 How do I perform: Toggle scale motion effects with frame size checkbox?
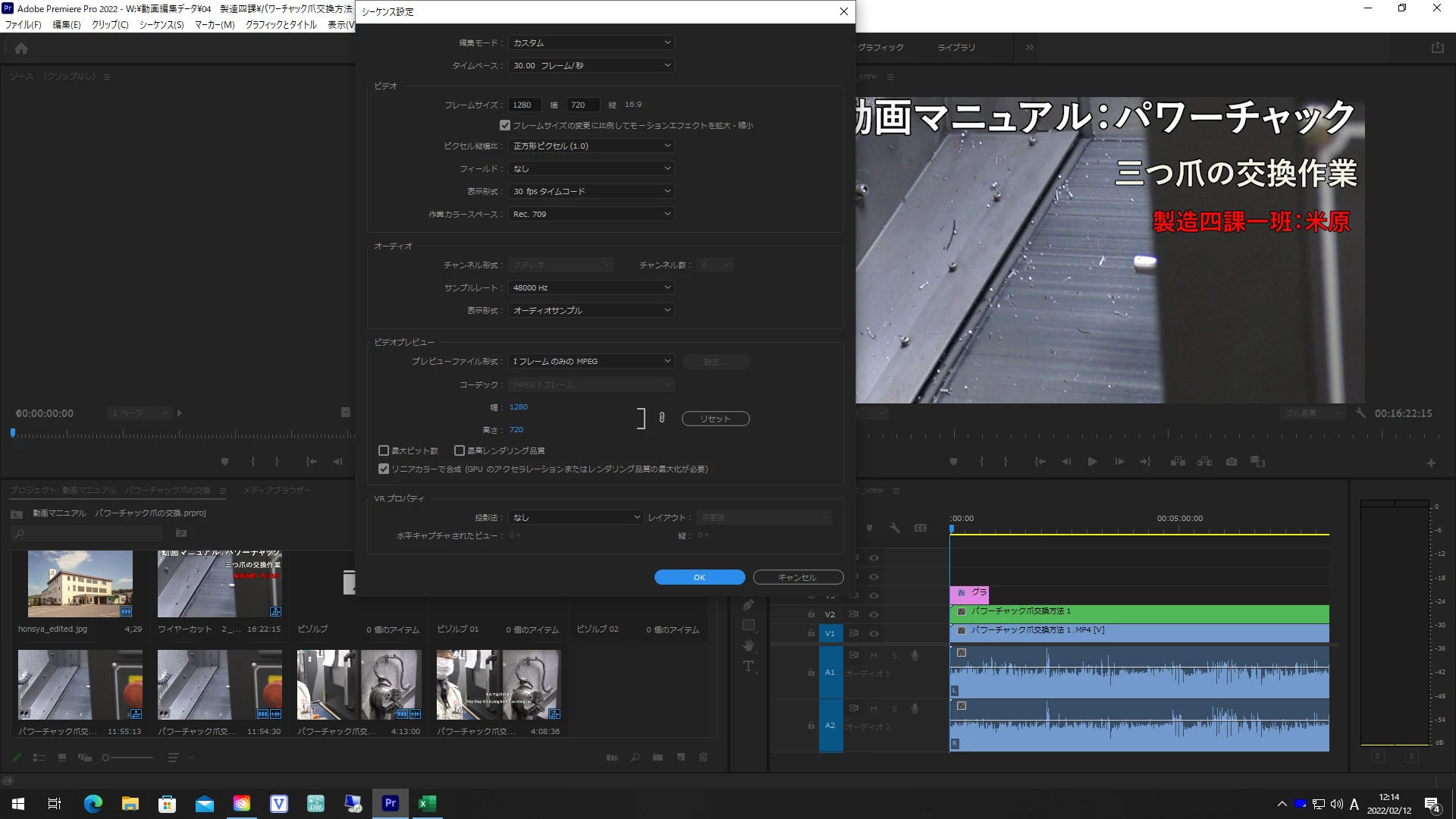505,125
